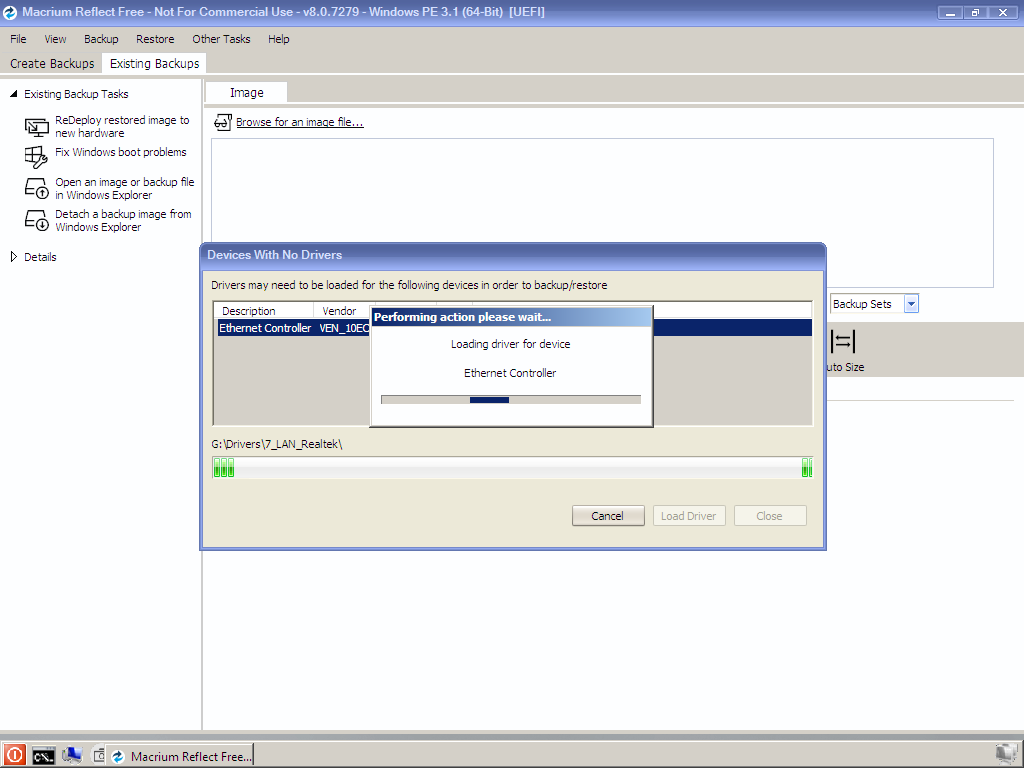The height and width of the screenshot is (768, 1024).
Task: Open the Backup Sets dropdown arrow
Action: [911, 304]
